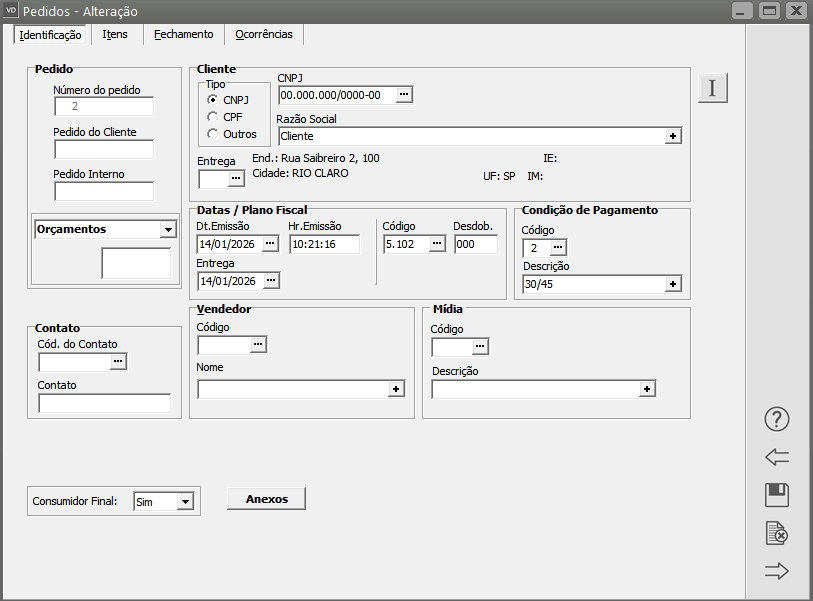Image resolution: width=813 pixels, height=601 pixels.
Task: Click the right arrow next icon
Action: 777,571
